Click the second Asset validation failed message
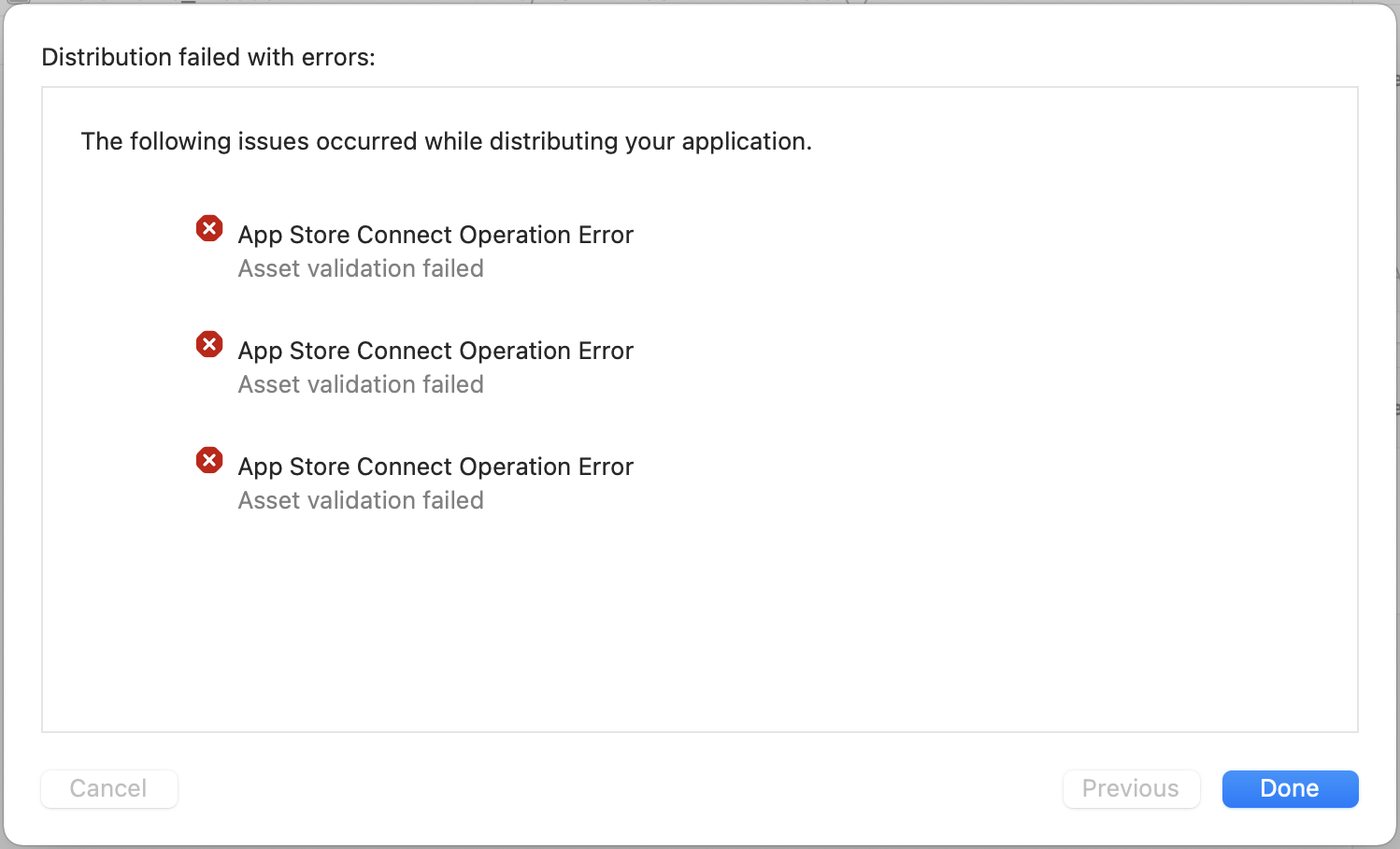Image resolution: width=1400 pixels, height=849 pixels. point(361,384)
